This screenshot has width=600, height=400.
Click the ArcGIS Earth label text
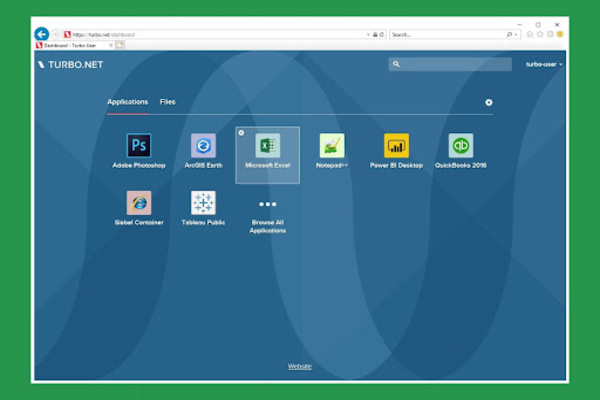click(203, 165)
